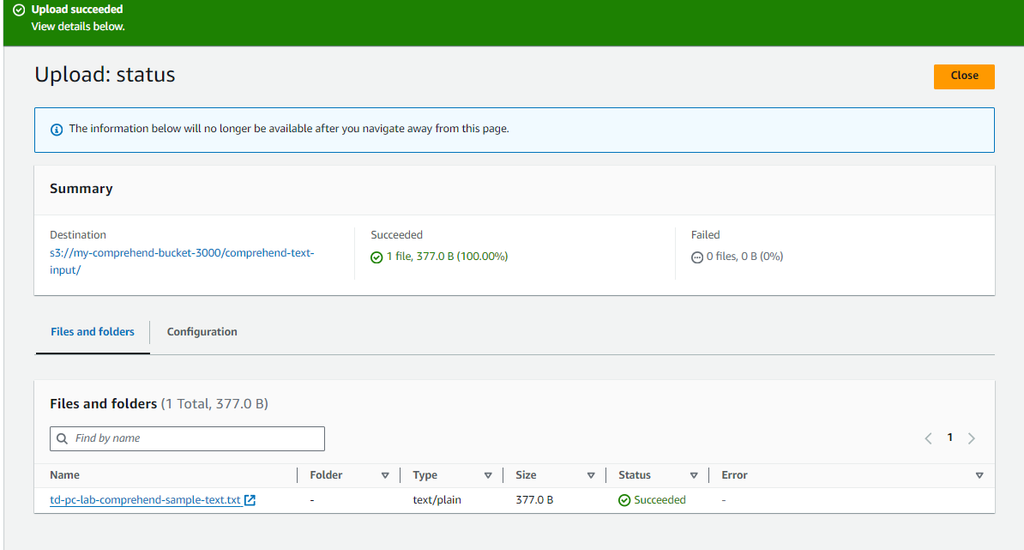Click the external link icon beside the filename
Viewport: 1024px width, 550px height.
(x=250, y=500)
